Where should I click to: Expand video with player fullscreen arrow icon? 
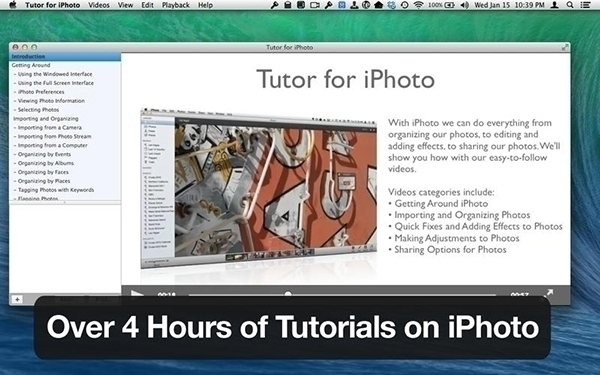click(x=548, y=293)
